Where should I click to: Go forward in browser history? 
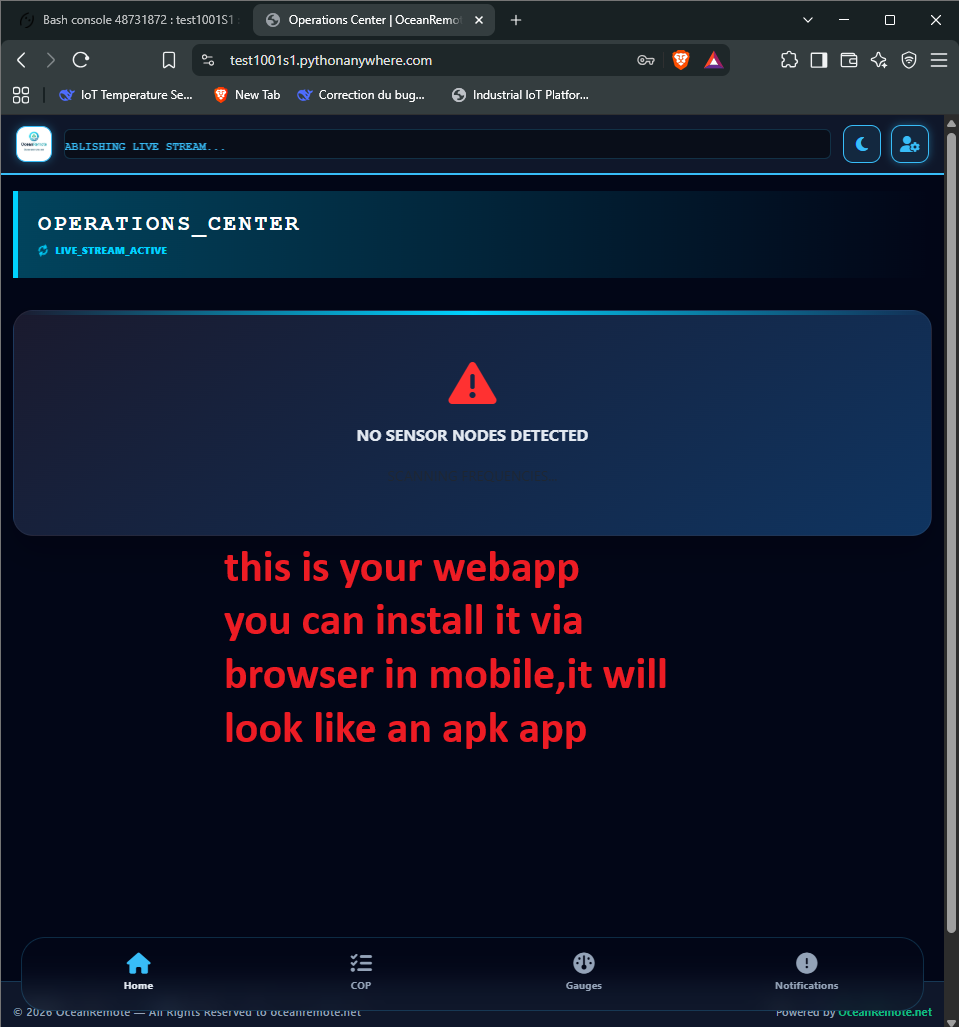[50, 60]
